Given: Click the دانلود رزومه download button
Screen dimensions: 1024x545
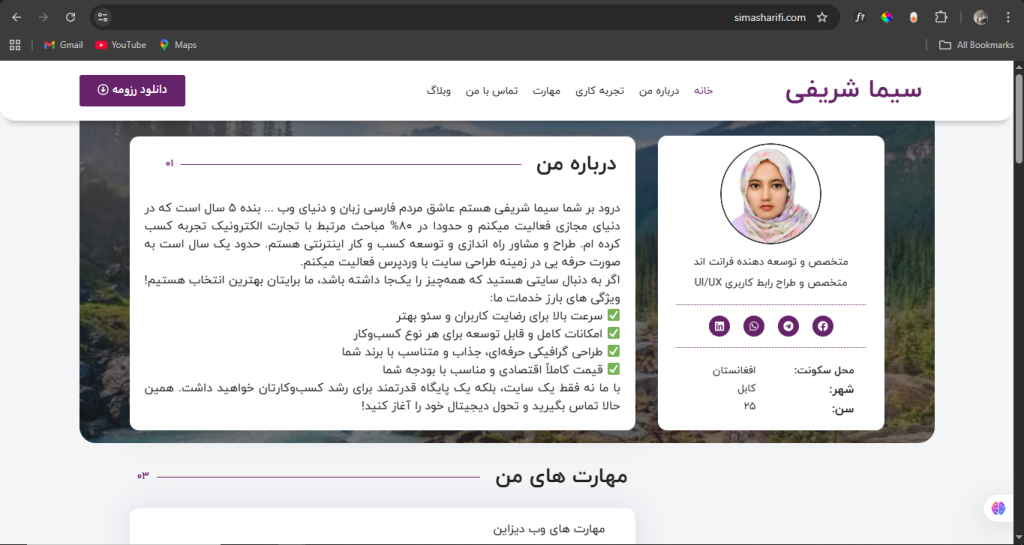Looking at the screenshot, I should [133, 90].
